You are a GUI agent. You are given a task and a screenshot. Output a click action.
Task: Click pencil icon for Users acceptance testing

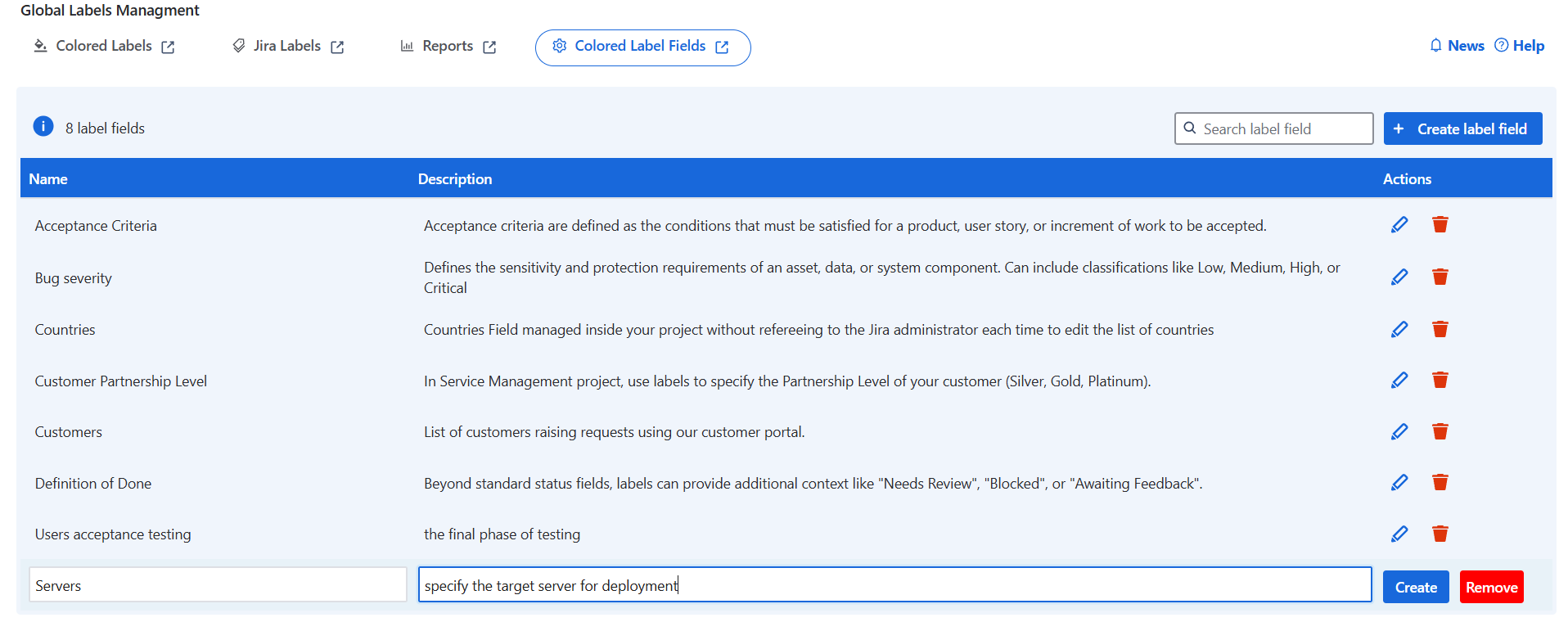(1399, 534)
